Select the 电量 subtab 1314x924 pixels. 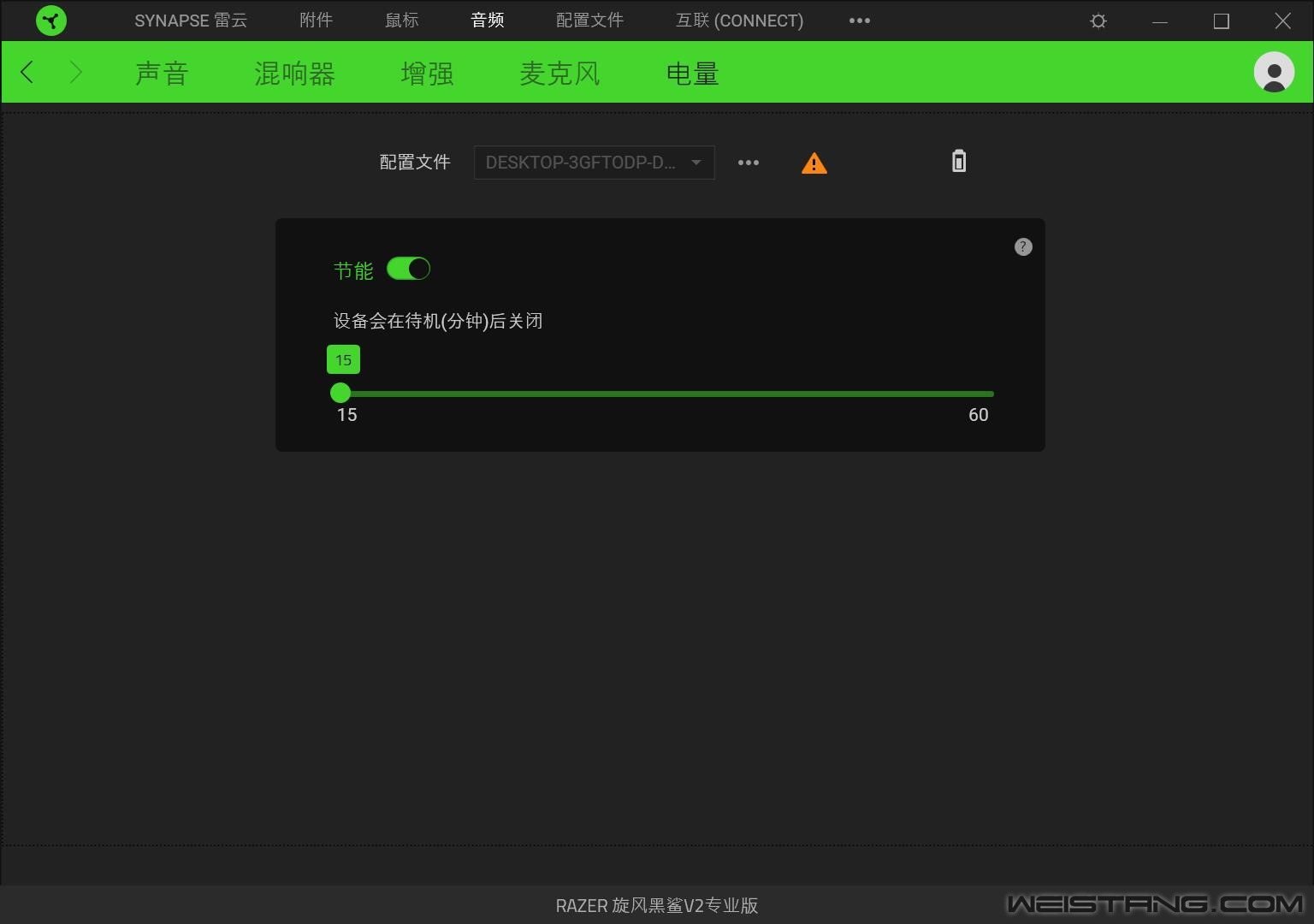[692, 74]
